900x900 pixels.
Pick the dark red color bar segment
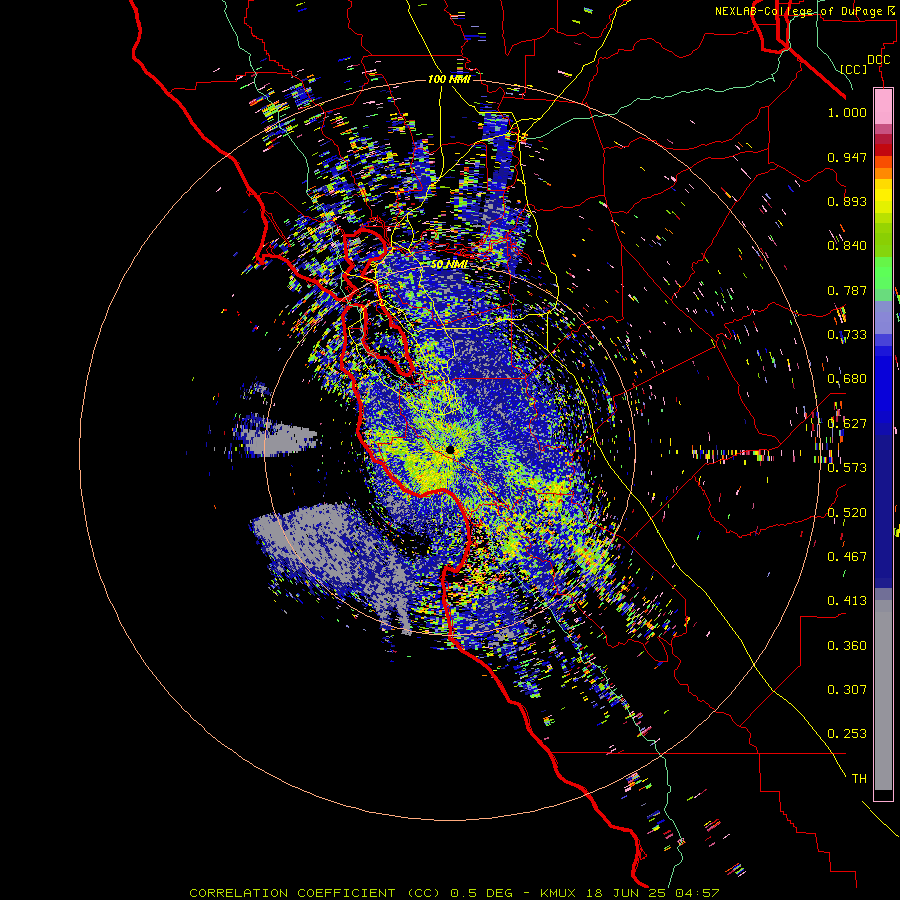[883, 150]
